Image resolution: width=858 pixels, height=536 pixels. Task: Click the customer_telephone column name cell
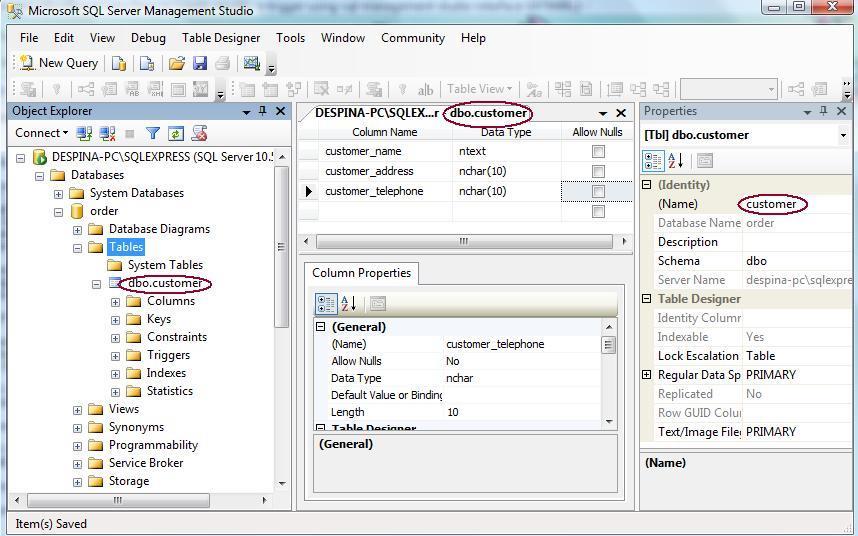coord(385,191)
